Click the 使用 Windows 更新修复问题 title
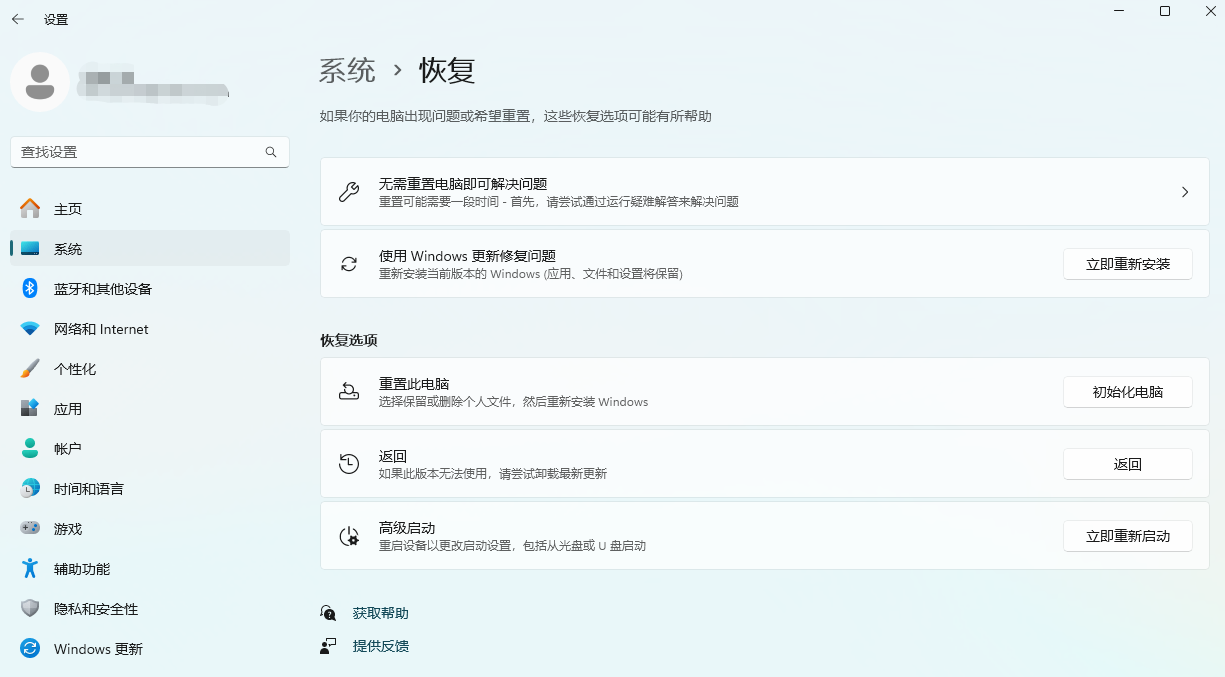Screen dimensions: 1225x677 coord(467,256)
